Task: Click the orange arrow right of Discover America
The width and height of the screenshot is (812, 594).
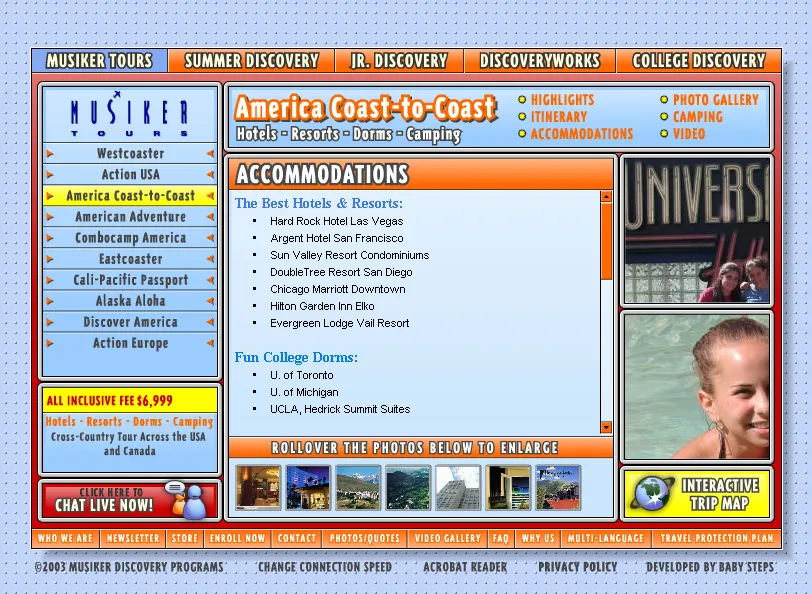Action: (210, 322)
